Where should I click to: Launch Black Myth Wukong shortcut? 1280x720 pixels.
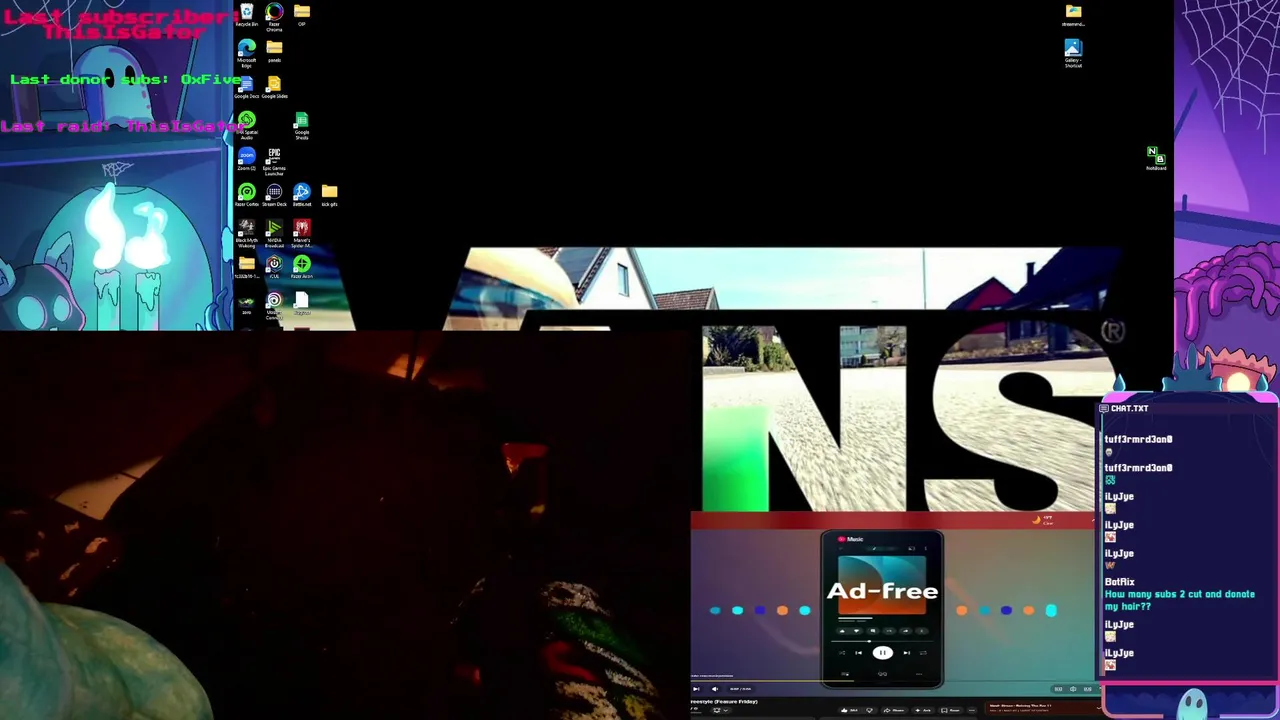point(246,233)
